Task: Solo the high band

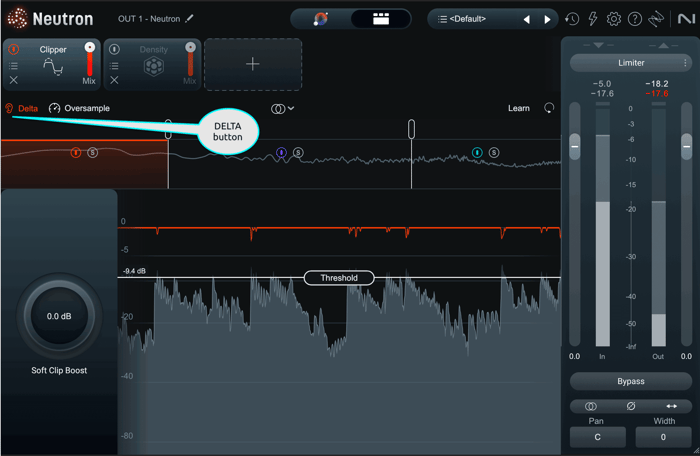Action: (x=494, y=153)
